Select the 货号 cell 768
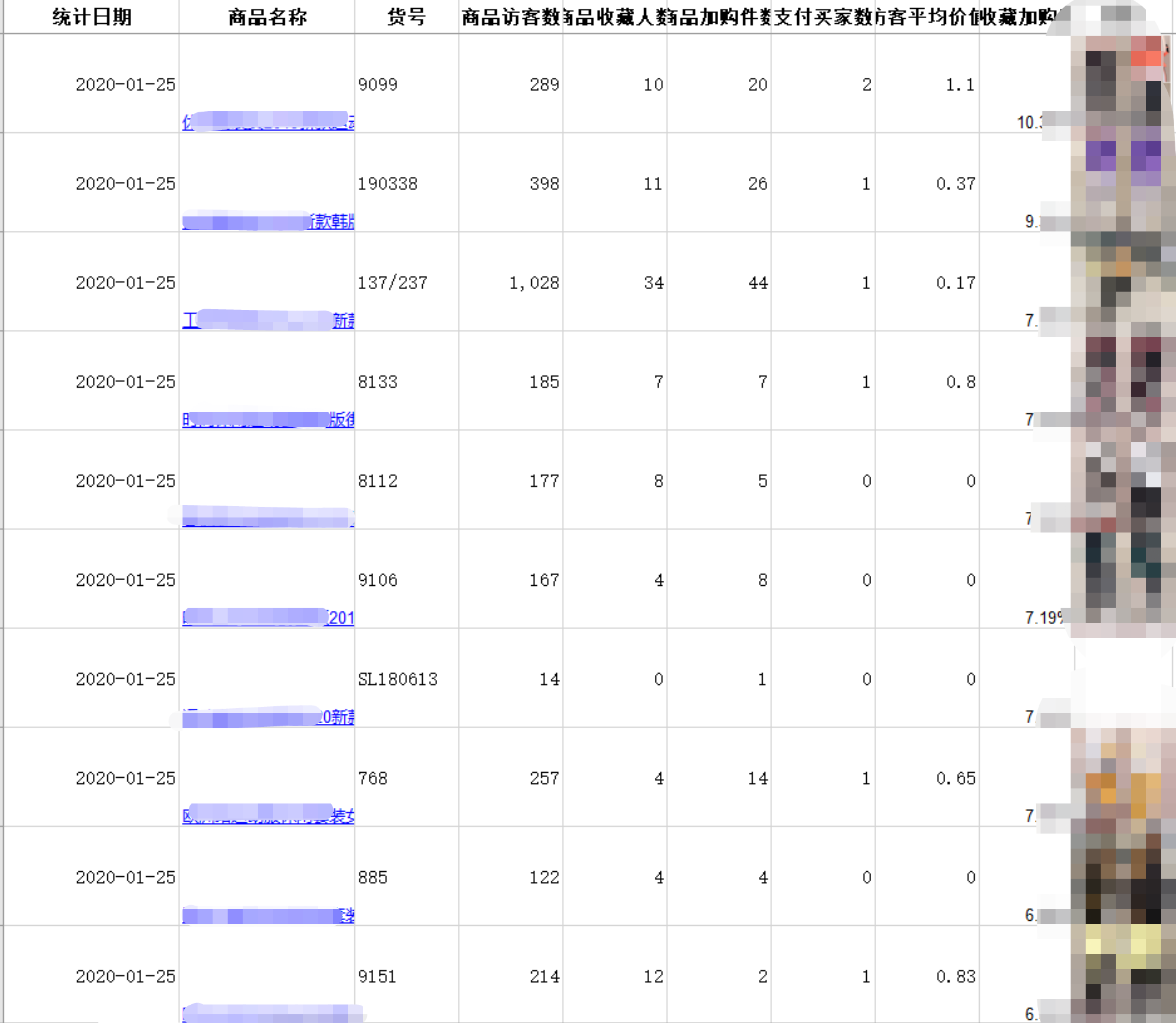 pos(406,778)
